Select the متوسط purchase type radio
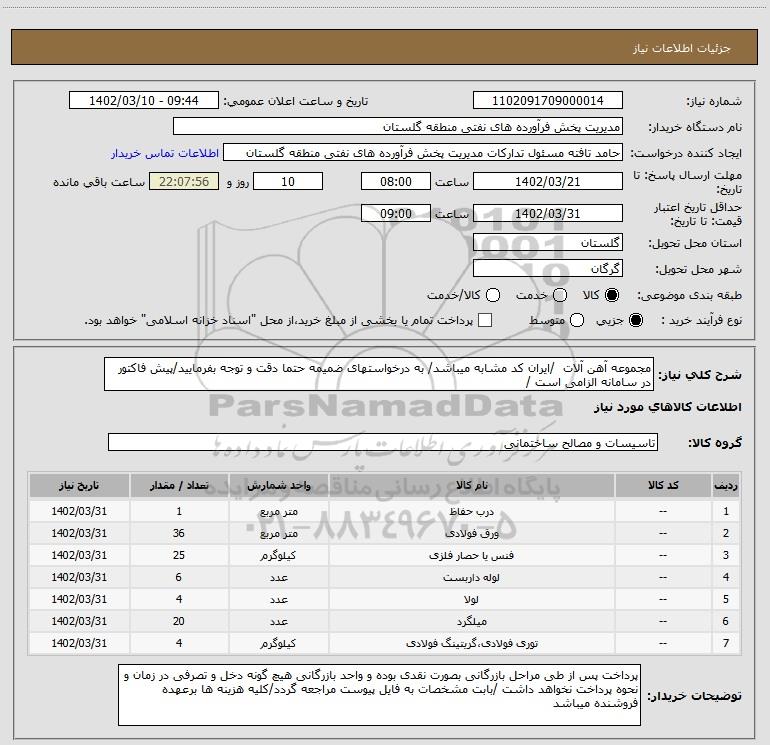 click(x=577, y=320)
